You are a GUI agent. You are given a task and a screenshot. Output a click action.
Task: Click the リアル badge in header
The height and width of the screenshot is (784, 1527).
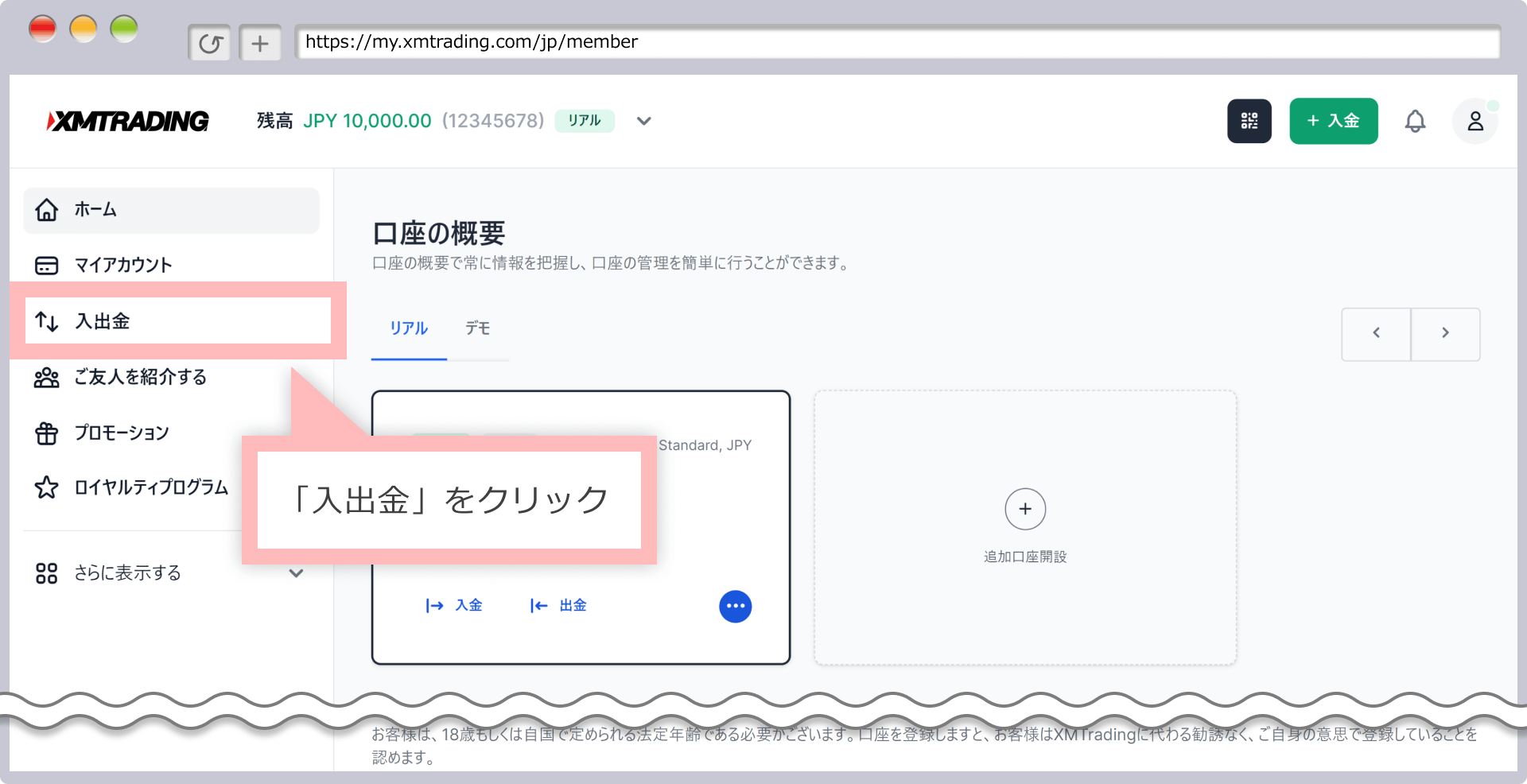585,121
